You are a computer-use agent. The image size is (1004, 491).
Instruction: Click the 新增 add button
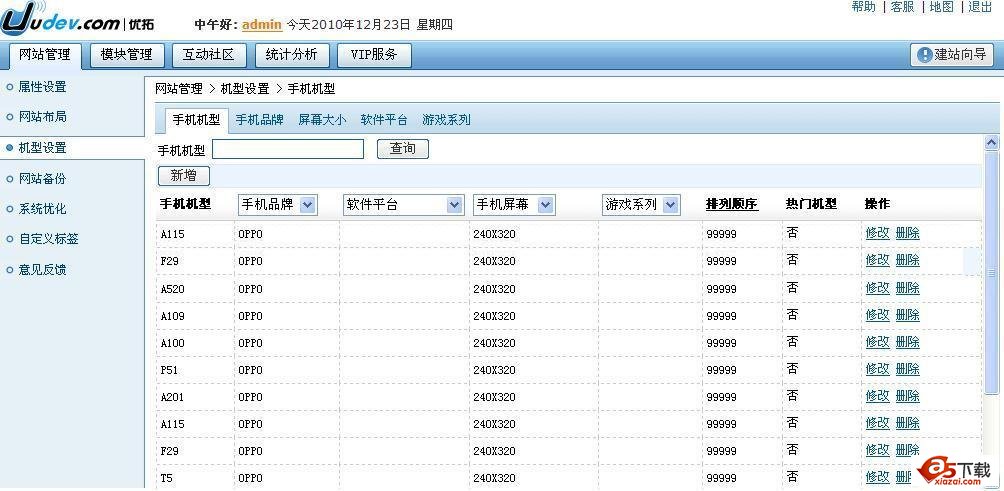pyautogui.click(x=184, y=175)
